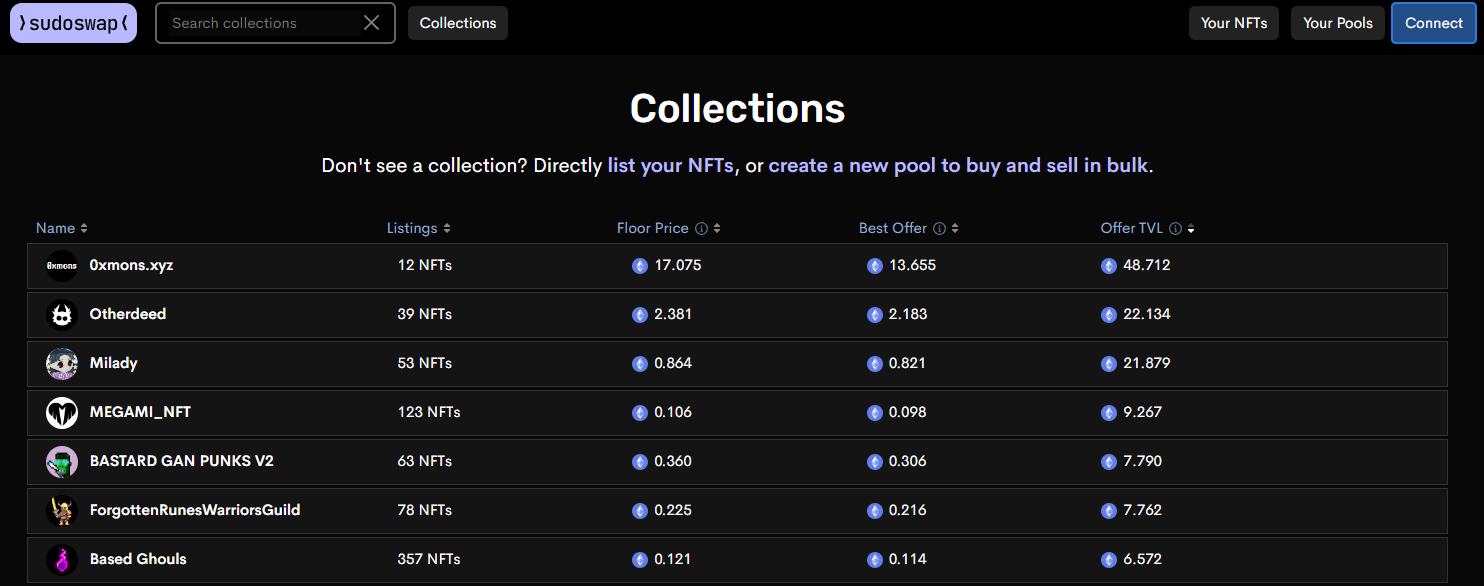Image resolution: width=1484 pixels, height=586 pixels.
Task: Click ETH icon beside 0.098 best offer
Action: 875,413
